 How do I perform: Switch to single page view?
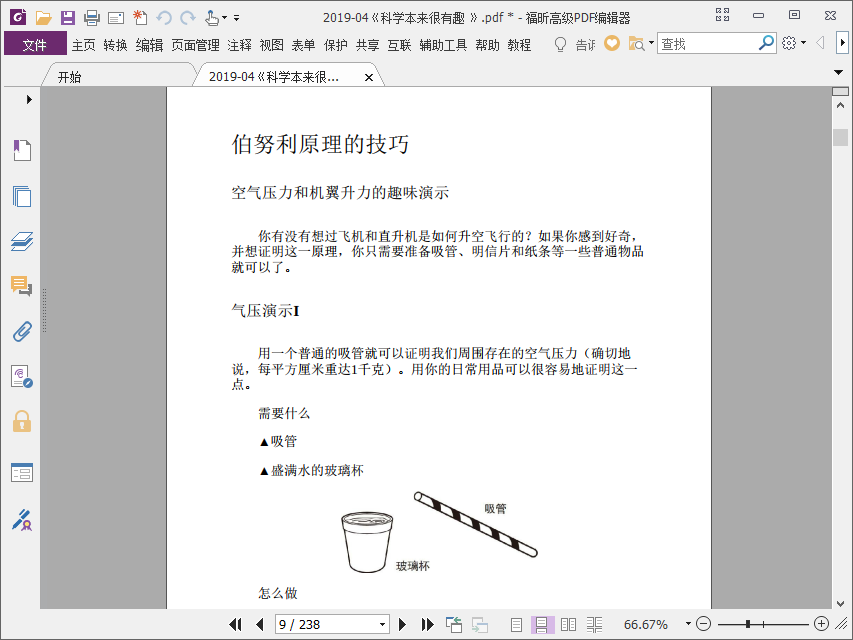(516, 624)
